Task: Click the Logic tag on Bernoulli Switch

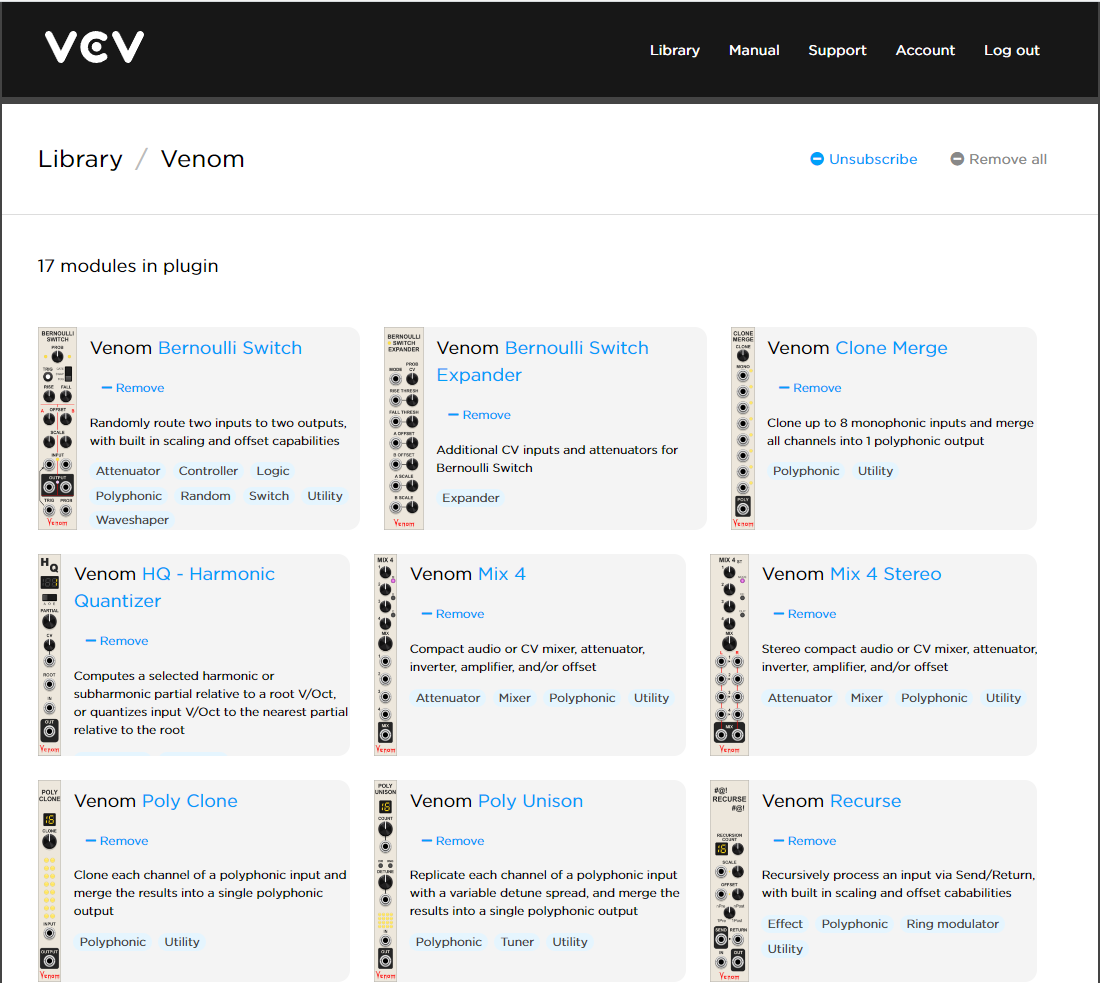Action: click(x=272, y=471)
